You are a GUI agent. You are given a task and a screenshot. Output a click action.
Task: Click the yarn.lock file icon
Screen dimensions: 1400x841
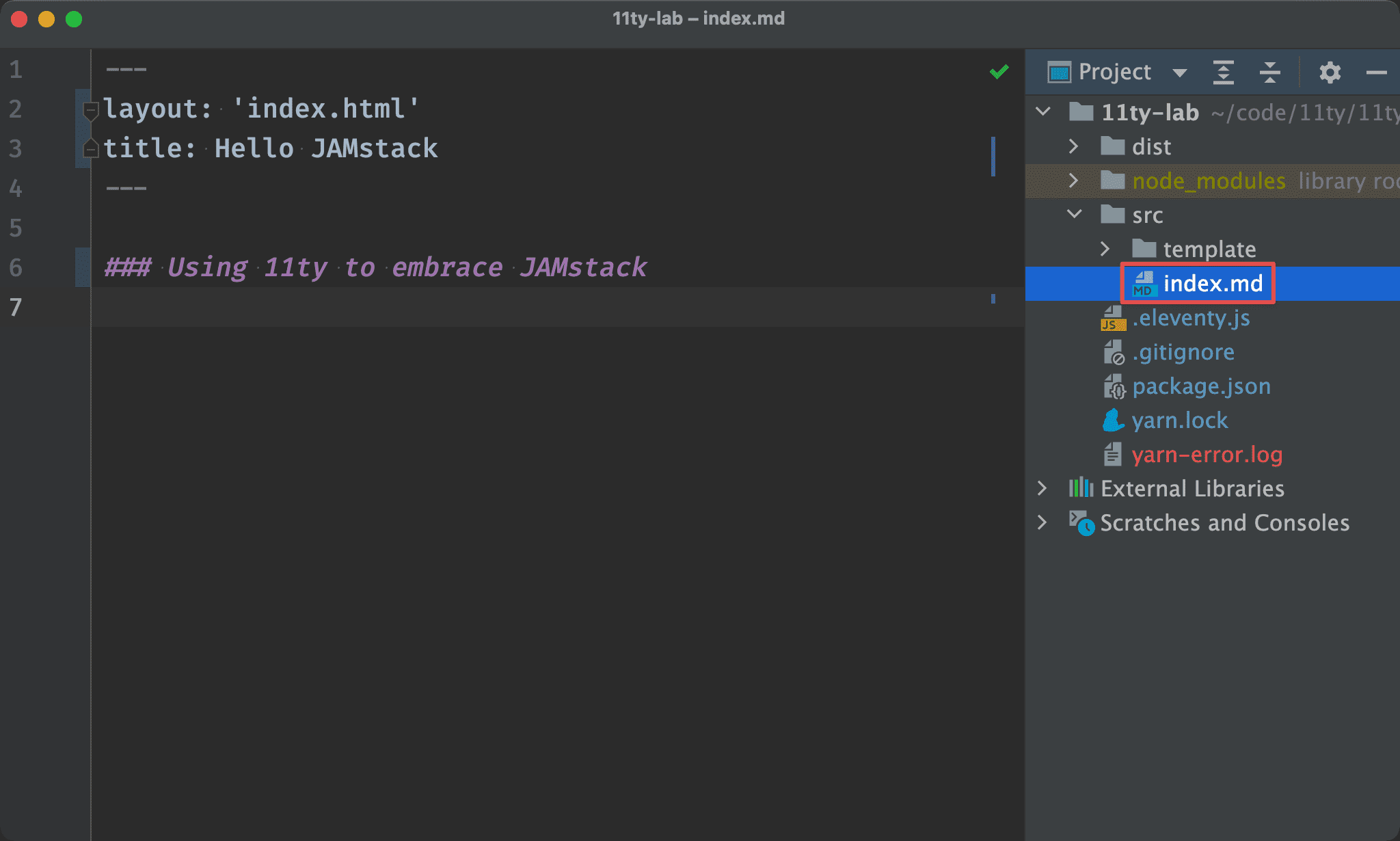pyautogui.click(x=1113, y=419)
